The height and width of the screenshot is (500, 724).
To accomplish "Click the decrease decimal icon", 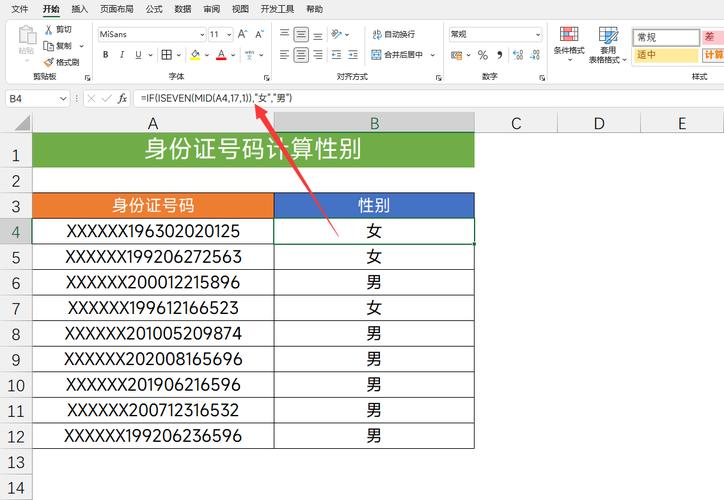I will [535, 55].
